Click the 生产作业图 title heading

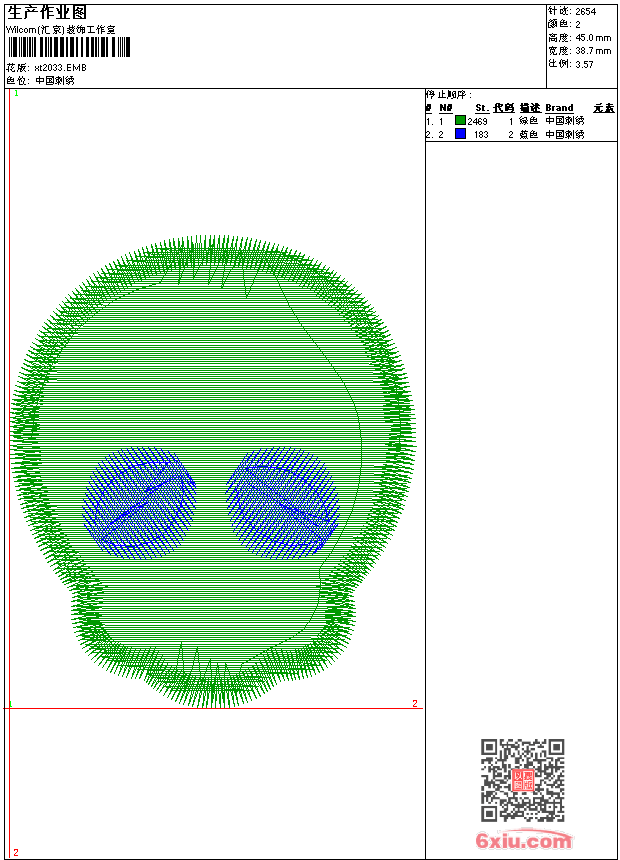pyautogui.click(x=46, y=13)
